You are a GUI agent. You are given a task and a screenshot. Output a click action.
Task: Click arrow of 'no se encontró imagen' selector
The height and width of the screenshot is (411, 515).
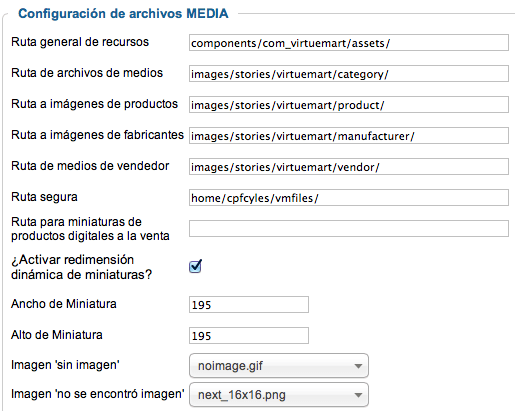pos(358,395)
